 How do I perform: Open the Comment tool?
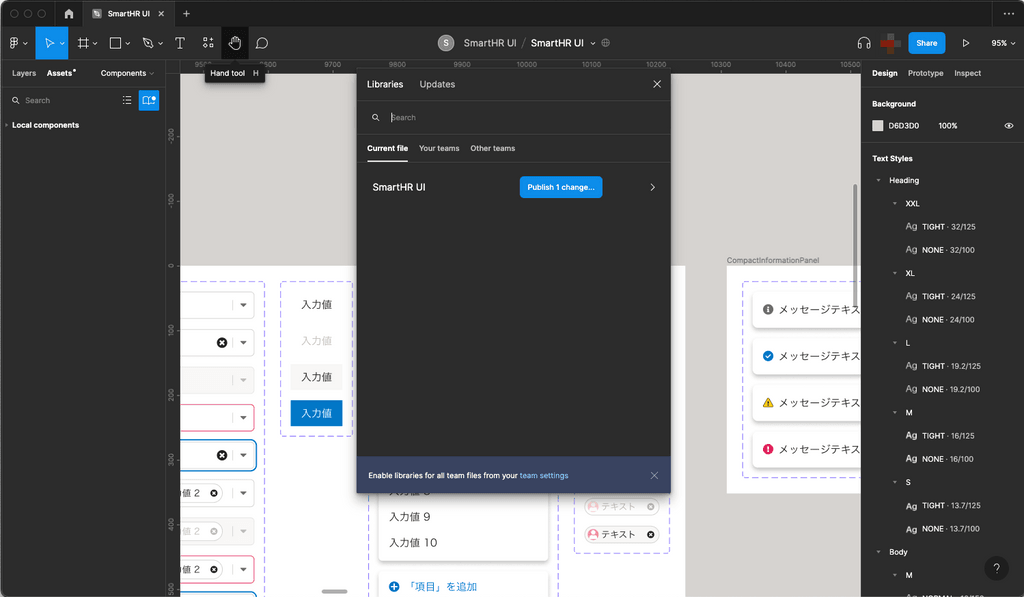(262, 42)
